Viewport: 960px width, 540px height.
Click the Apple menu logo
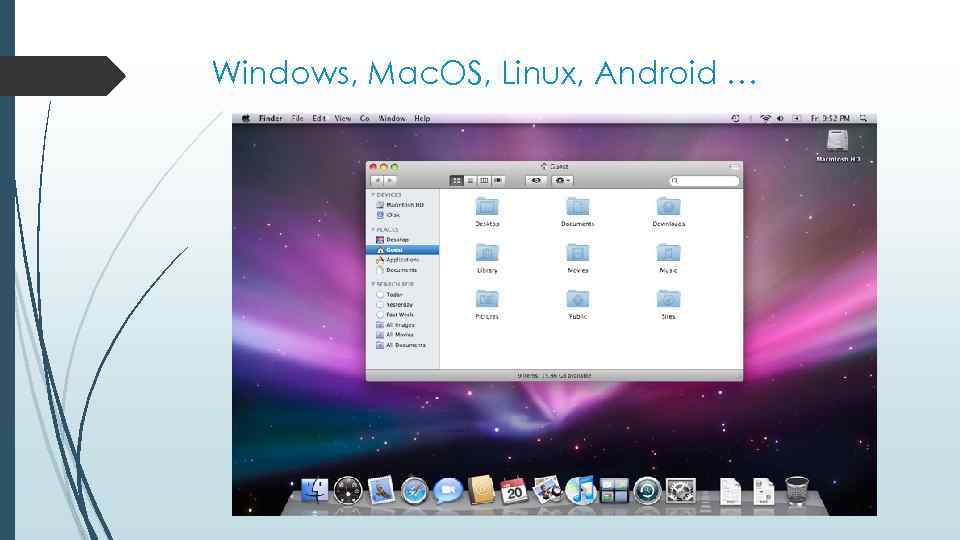[x=246, y=118]
